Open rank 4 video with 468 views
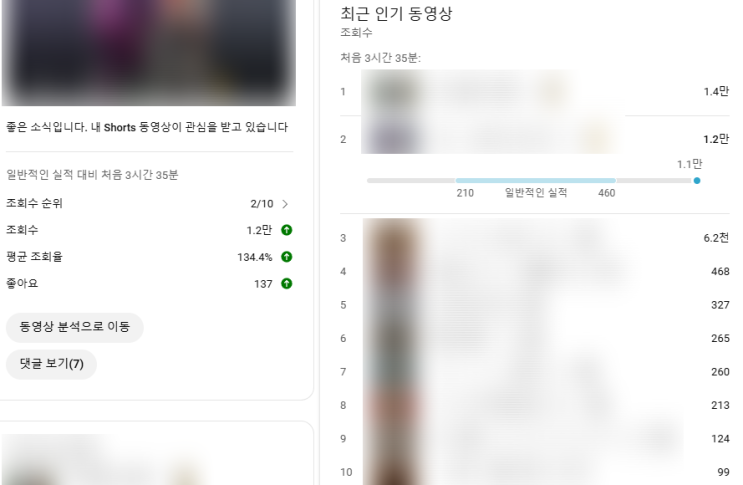Viewport: 743px width, 485px height. pyautogui.click(x=535, y=271)
